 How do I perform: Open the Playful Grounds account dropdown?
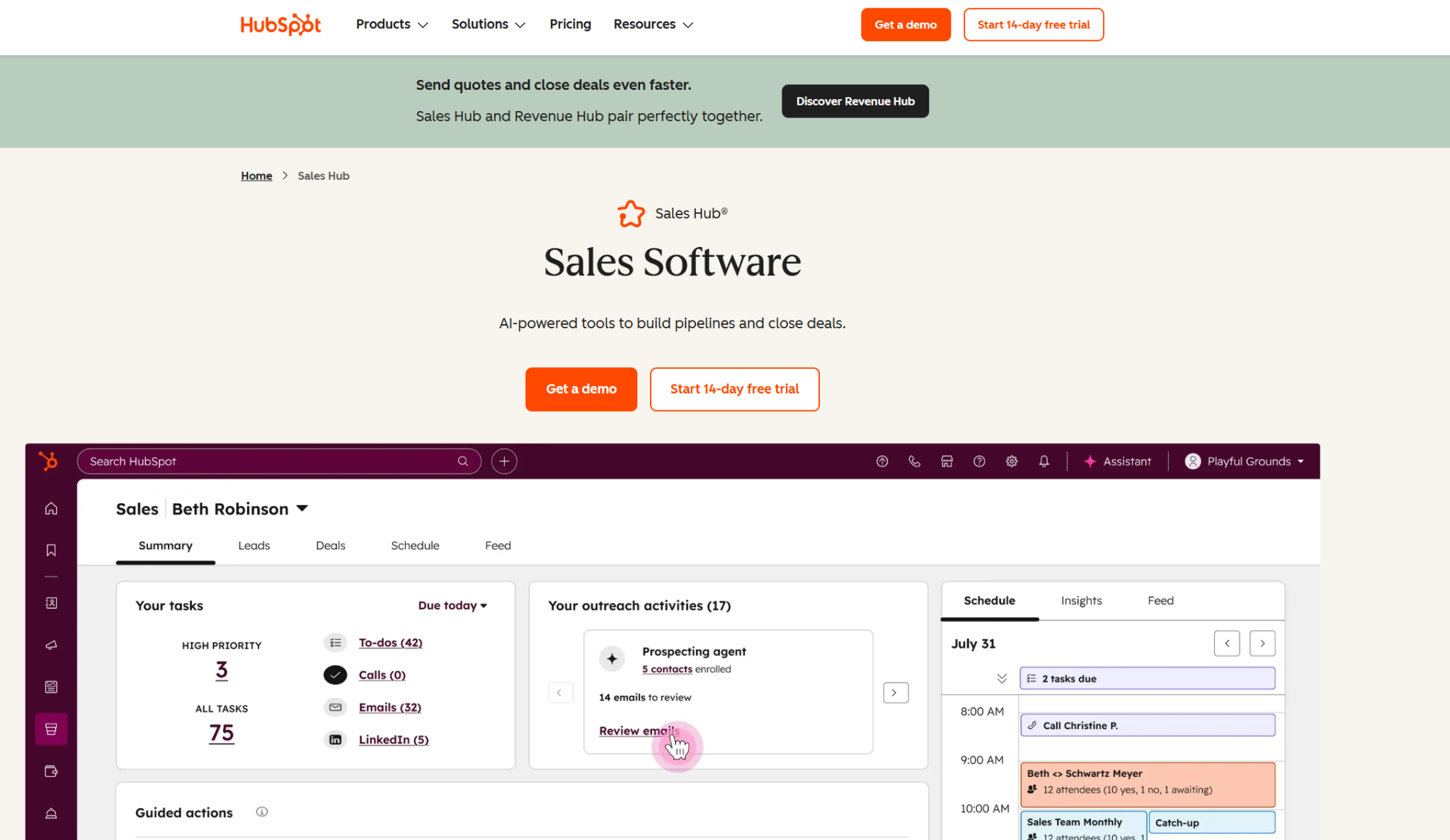point(1245,461)
